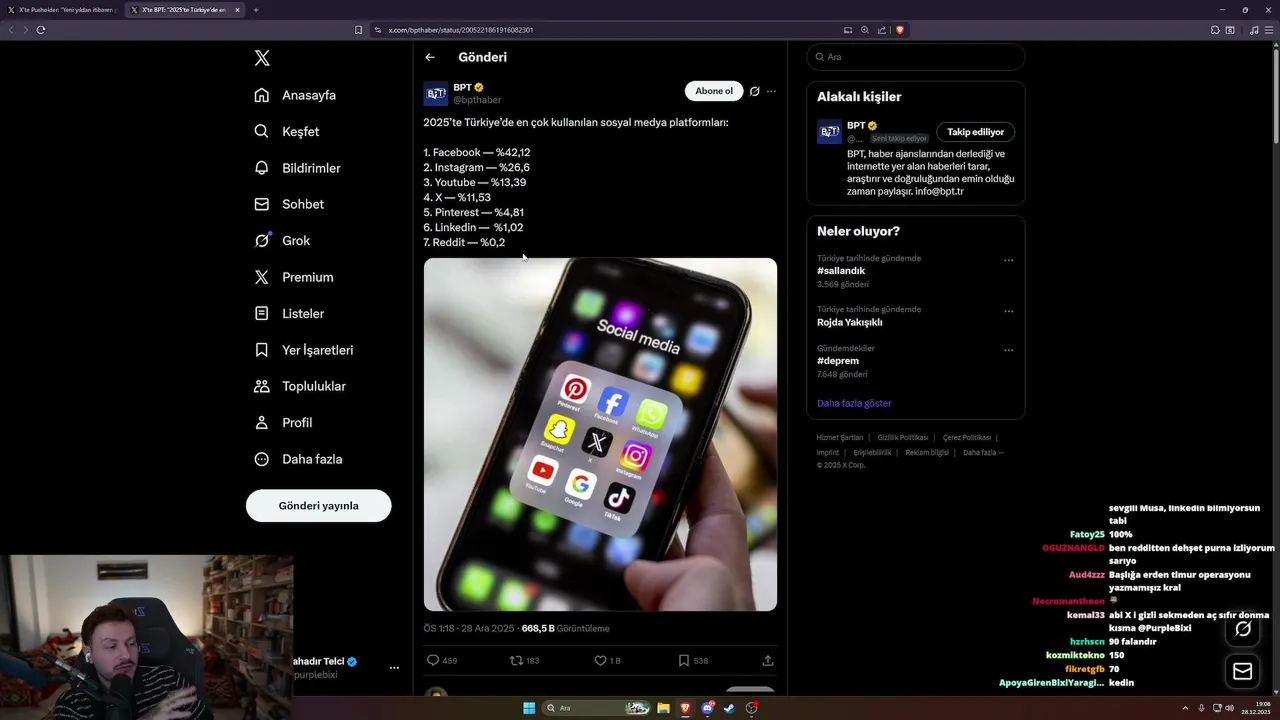
Task: Click Abone ol subscribe button
Action: (714, 91)
